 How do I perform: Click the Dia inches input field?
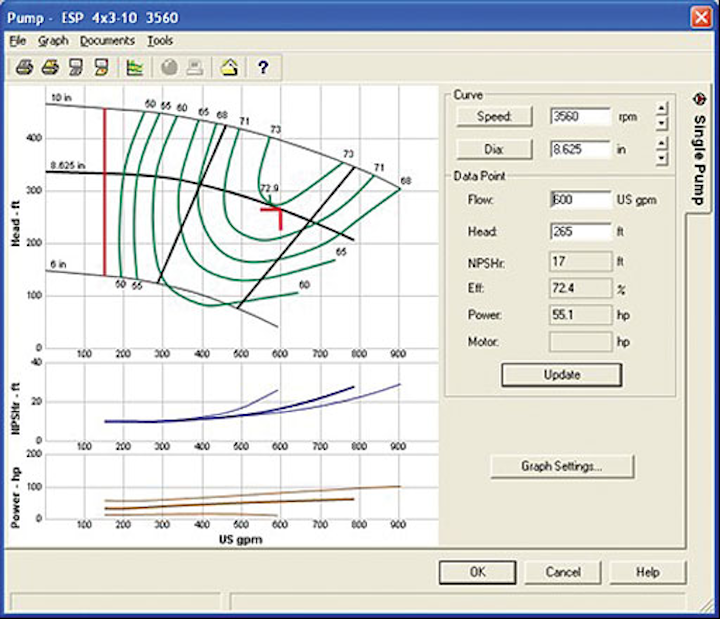[x=580, y=149]
